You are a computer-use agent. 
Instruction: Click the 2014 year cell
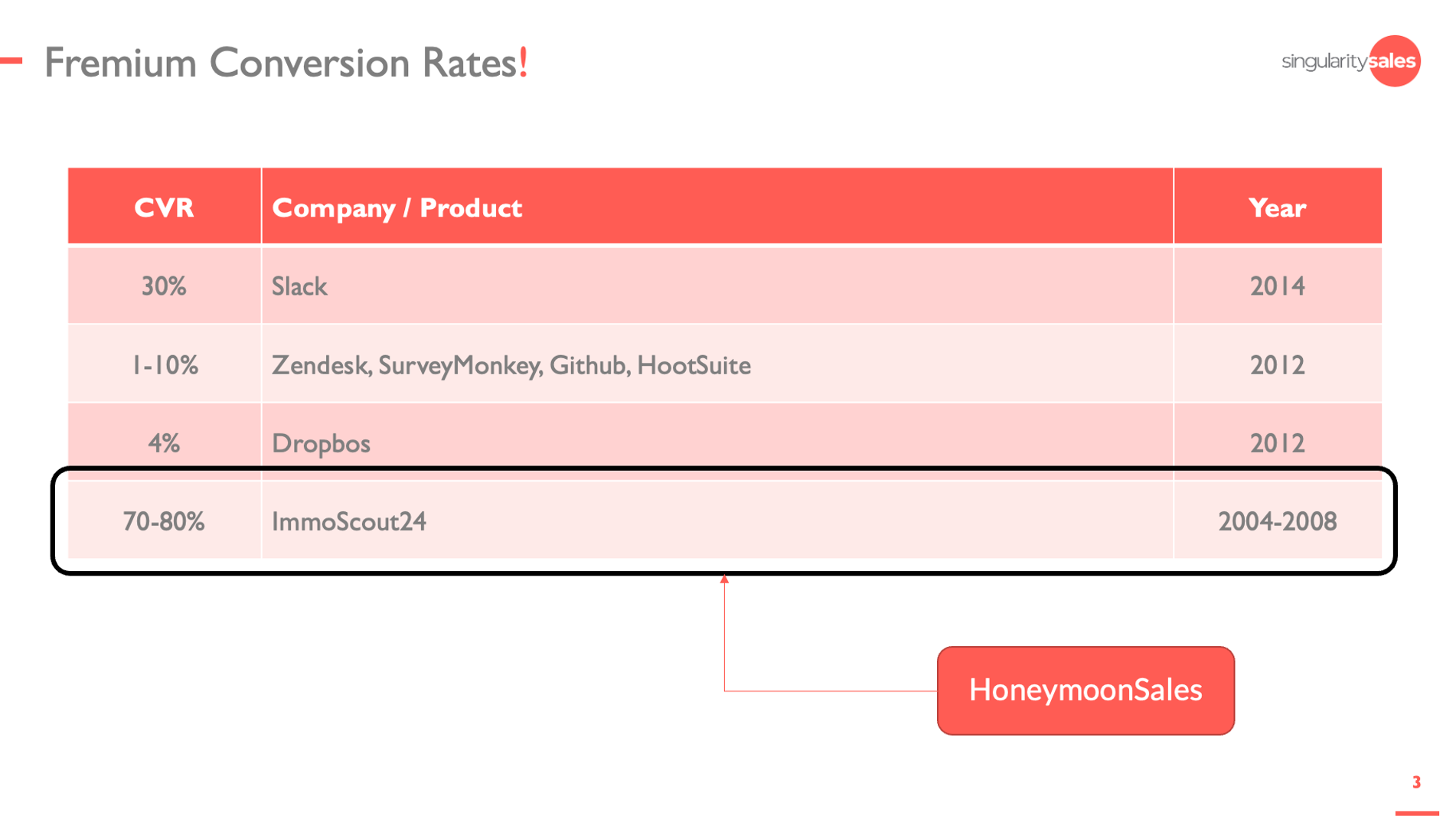point(1276,286)
